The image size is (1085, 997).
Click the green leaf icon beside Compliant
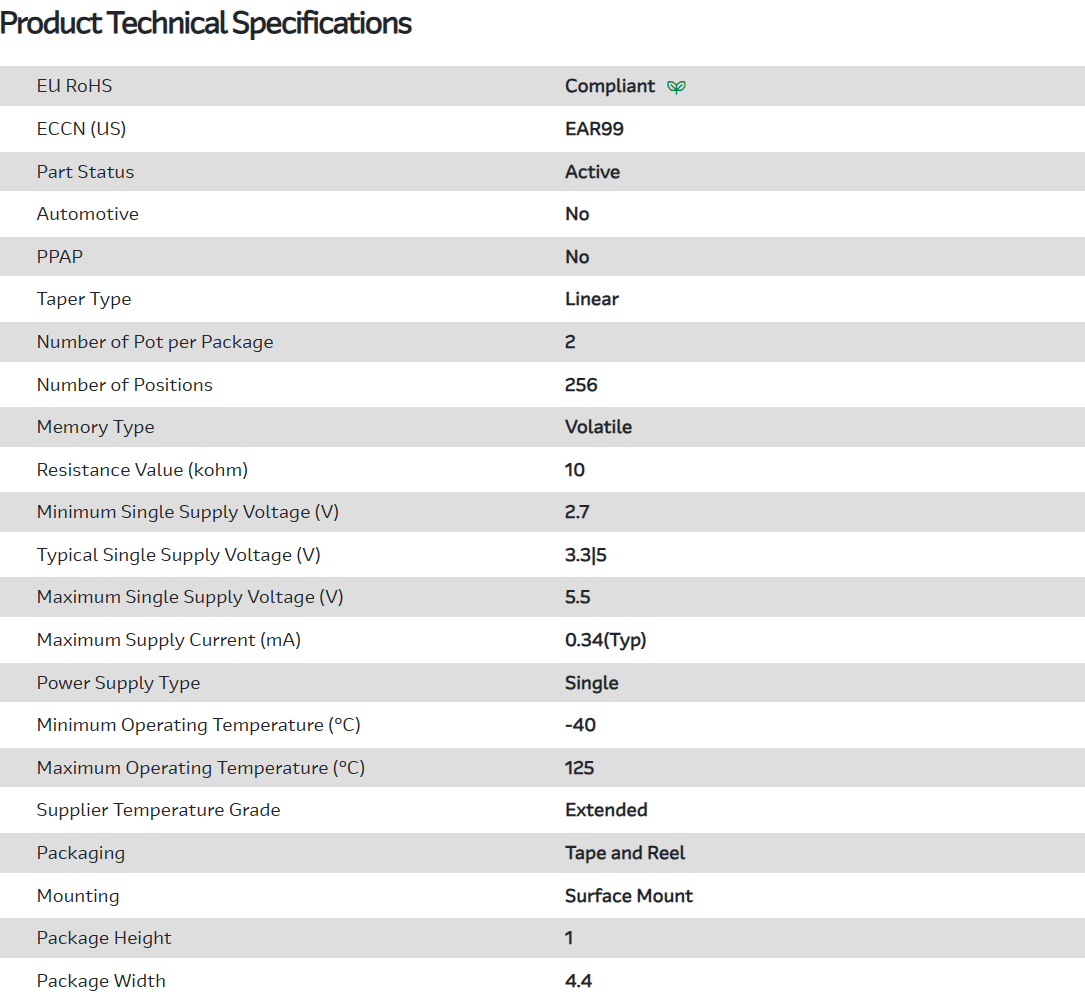(x=677, y=87)
